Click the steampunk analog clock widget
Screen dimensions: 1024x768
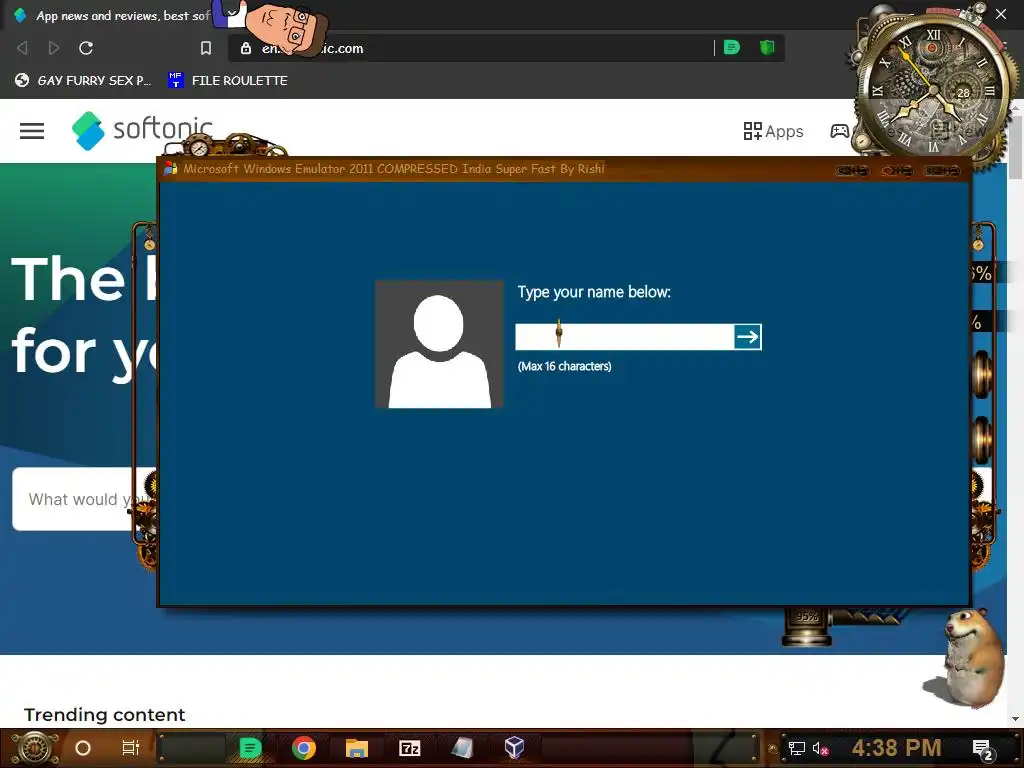click(934, 88)
